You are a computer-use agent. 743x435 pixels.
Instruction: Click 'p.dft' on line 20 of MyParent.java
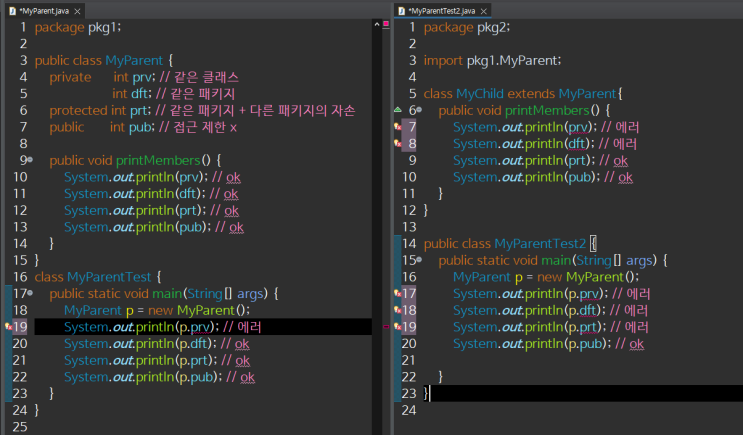(x=193, y=344)
